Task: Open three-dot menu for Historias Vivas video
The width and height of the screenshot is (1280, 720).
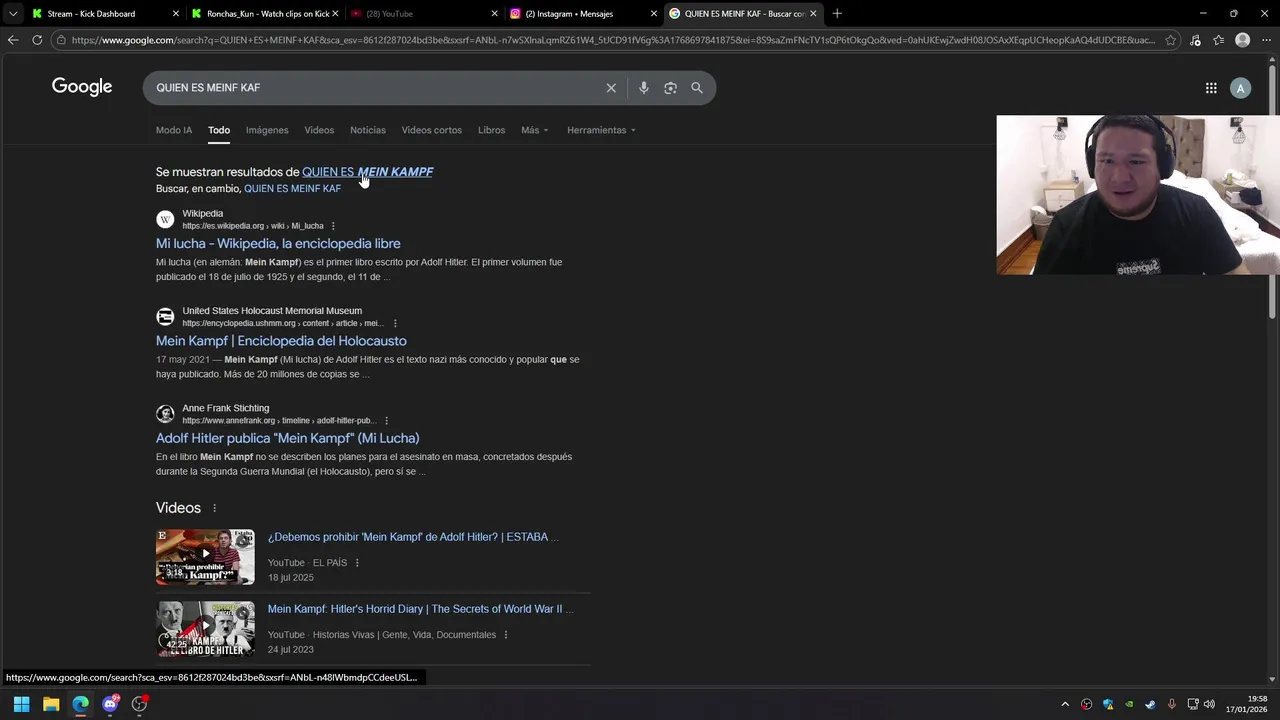Action: click(505, 635)
